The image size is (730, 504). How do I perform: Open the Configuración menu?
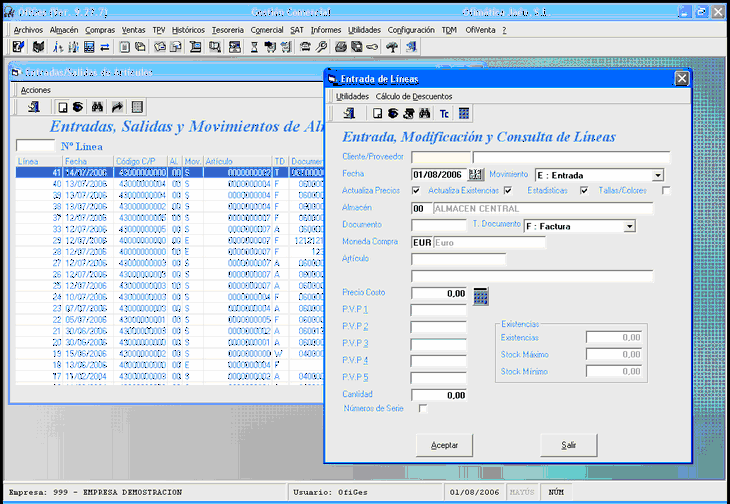coord(411,30)
